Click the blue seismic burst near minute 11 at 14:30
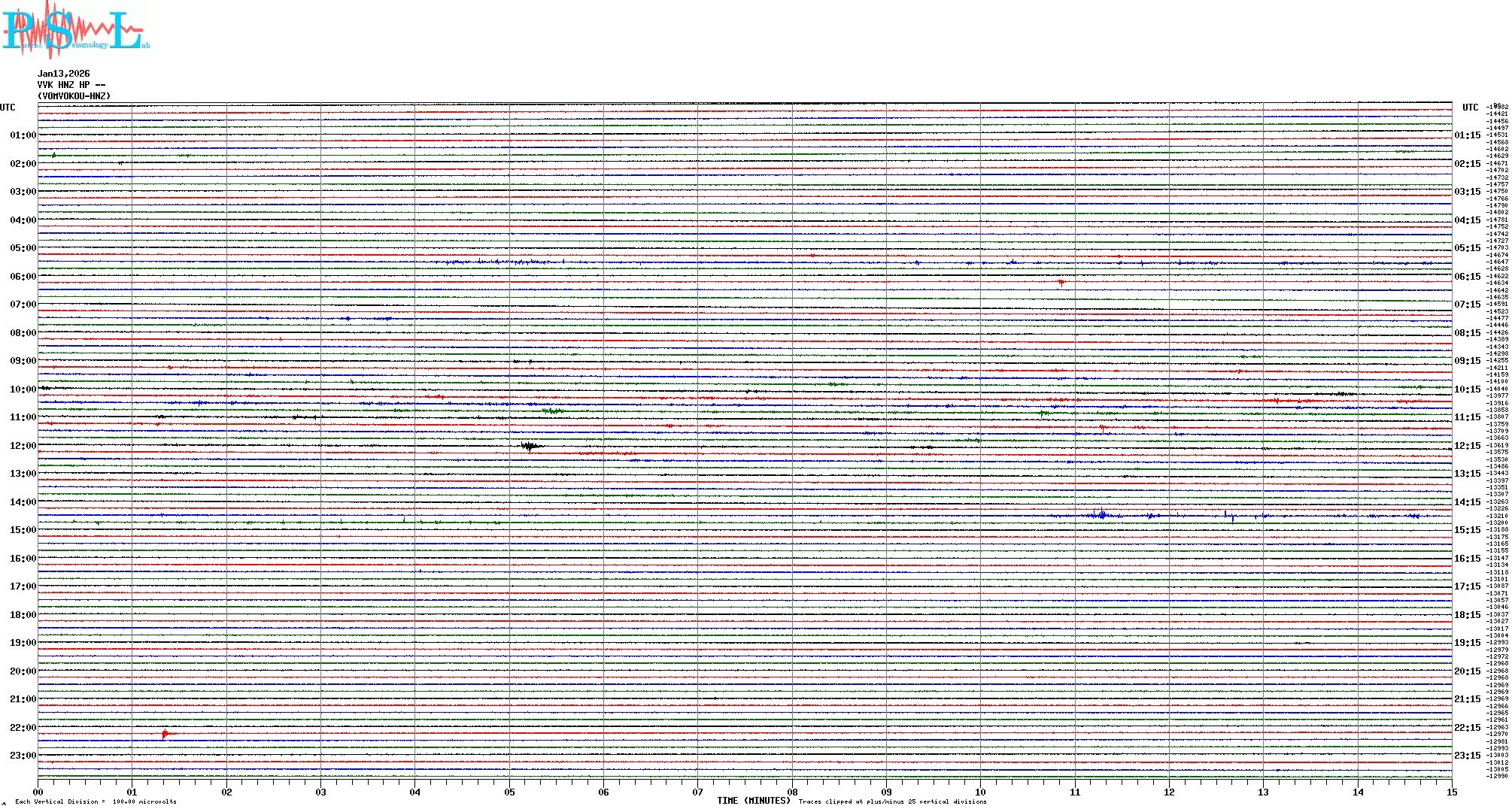Viewport: 1512px width, 812px height. pyautogui.click(x=1101, y=515)
